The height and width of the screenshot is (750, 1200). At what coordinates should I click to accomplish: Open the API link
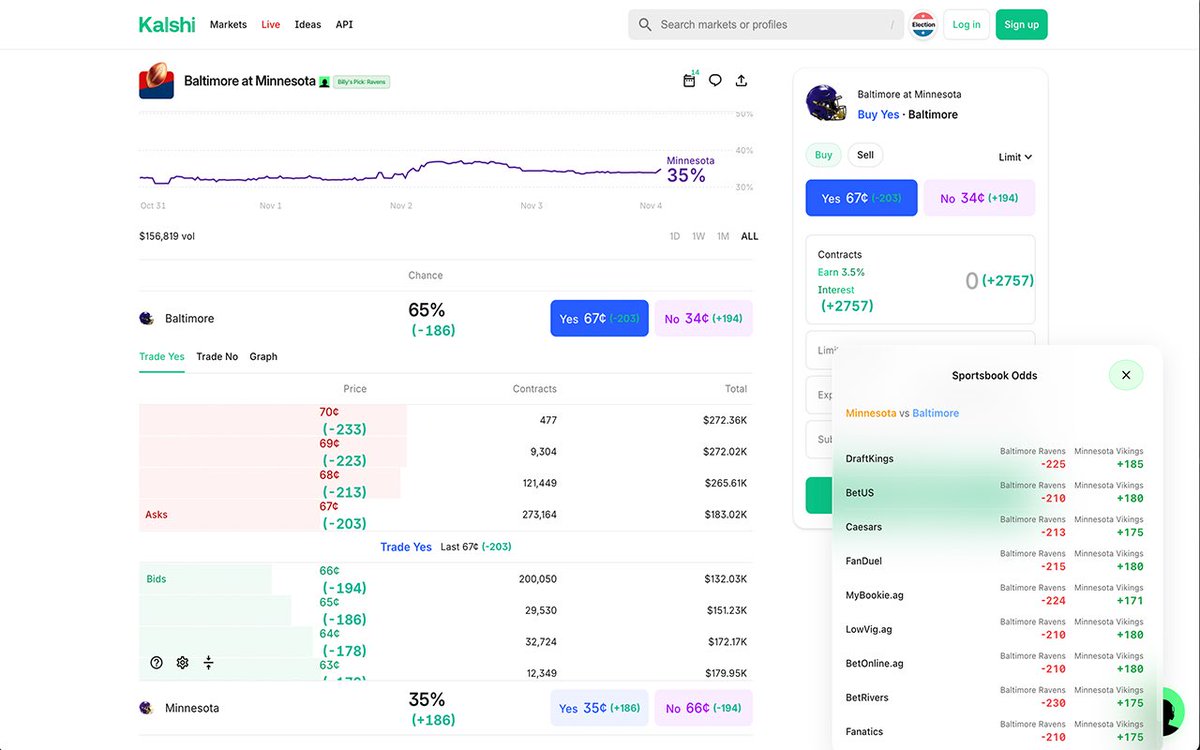[x=344, y=24]
